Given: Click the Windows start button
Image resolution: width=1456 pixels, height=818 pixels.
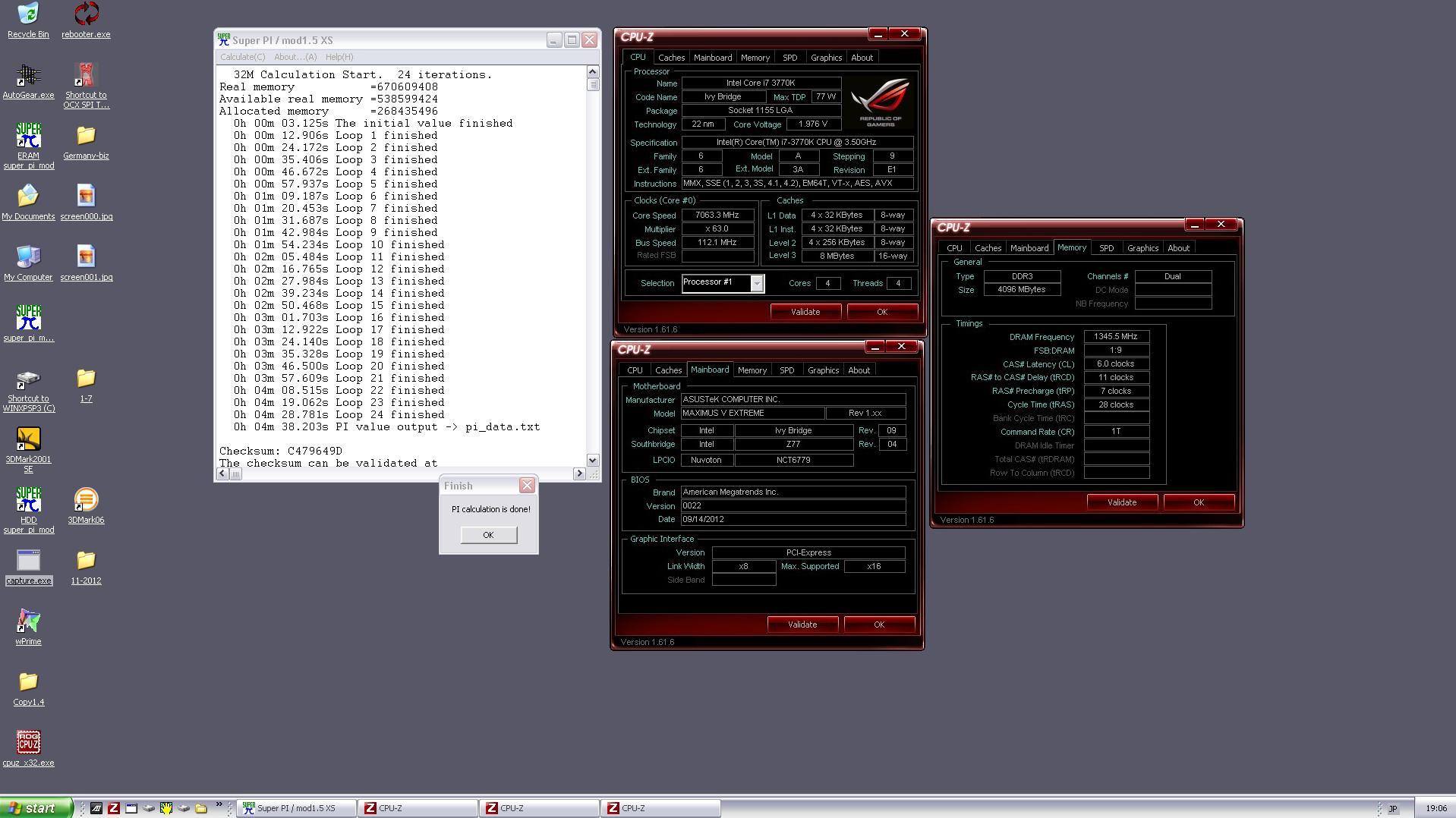Looking at the screenshot, I should point(36,808).
